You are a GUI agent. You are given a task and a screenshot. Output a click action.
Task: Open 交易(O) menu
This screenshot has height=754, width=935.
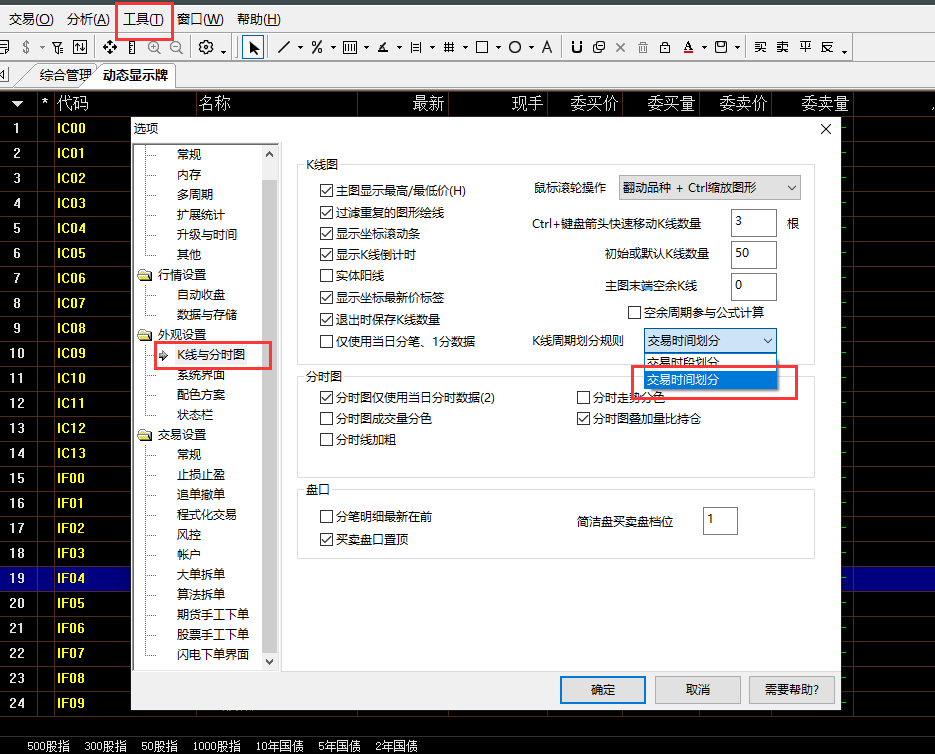pyautogui.click(x=31, y=20)
